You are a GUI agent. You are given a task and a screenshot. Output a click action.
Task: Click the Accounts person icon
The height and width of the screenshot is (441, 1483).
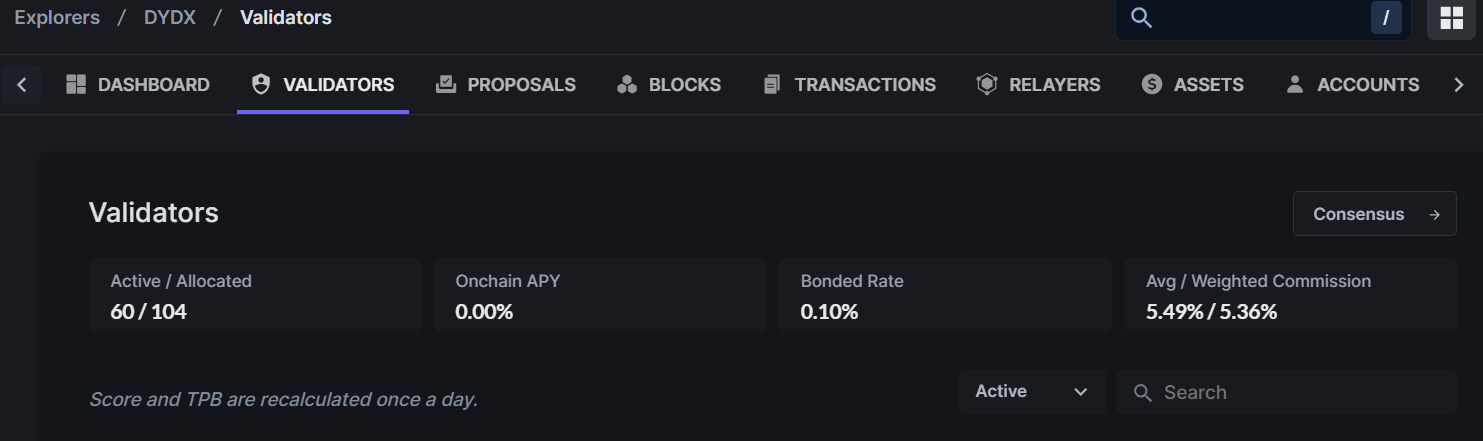(1295, 85)
